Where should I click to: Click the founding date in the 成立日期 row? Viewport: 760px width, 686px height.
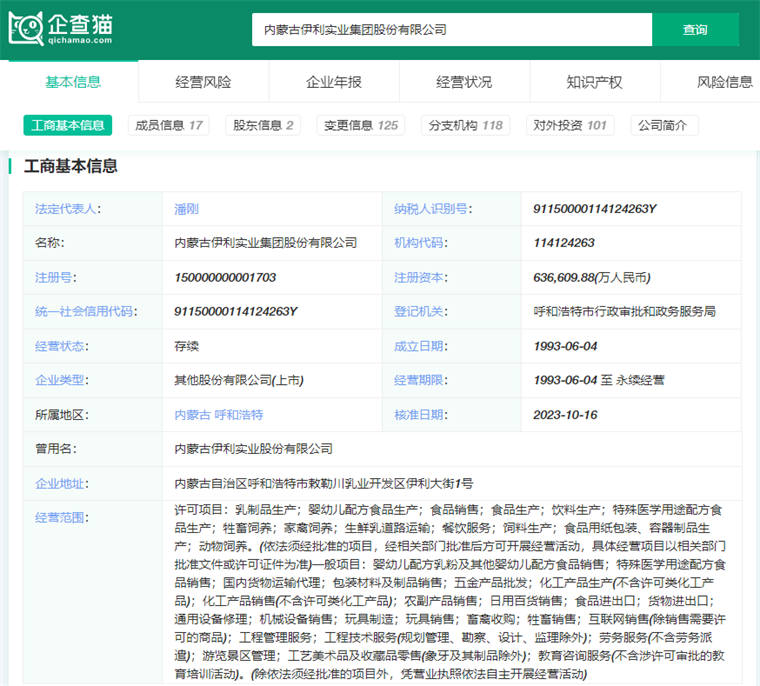[x=565, y=346]
